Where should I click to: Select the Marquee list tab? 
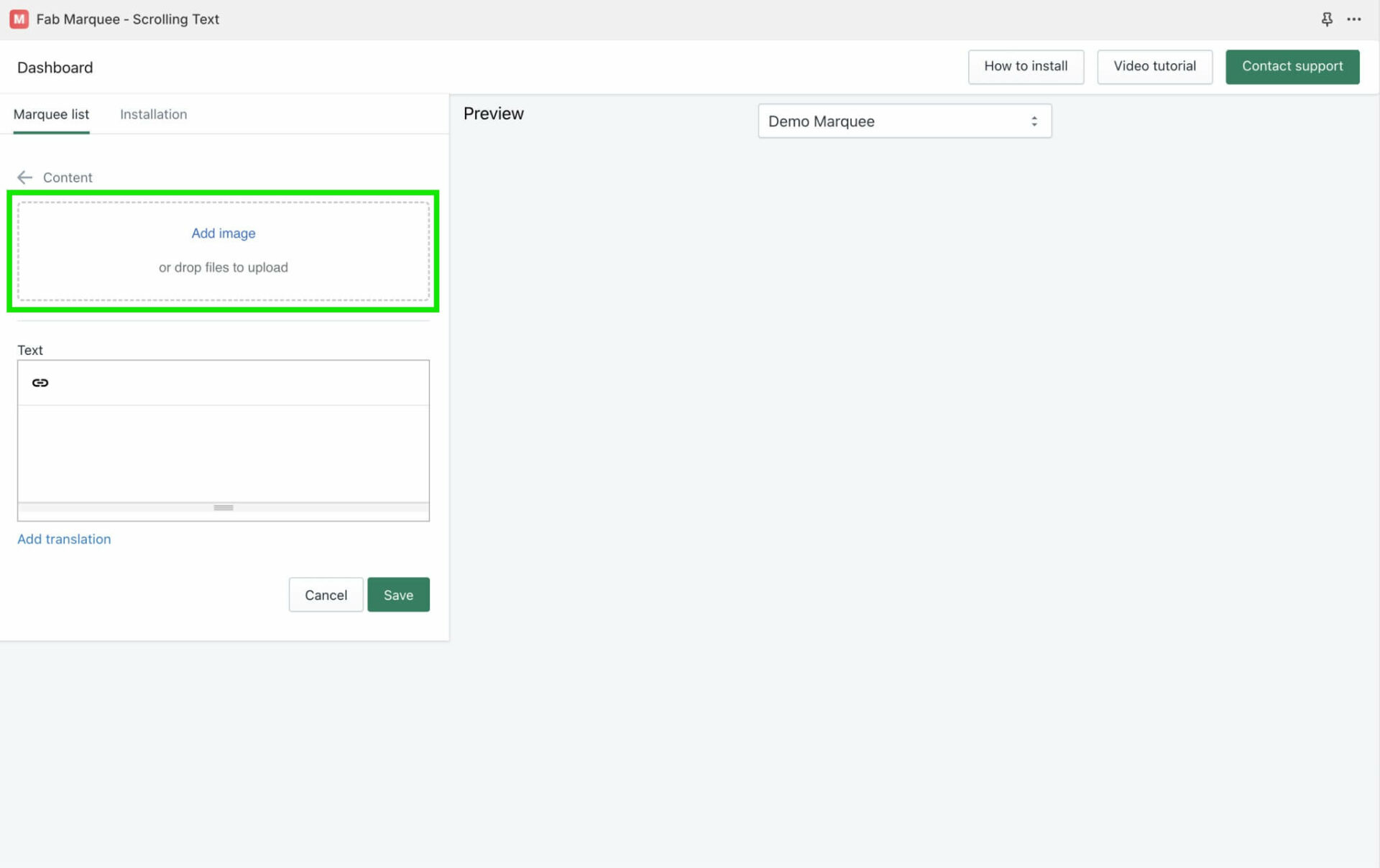(x=51, y=114)
